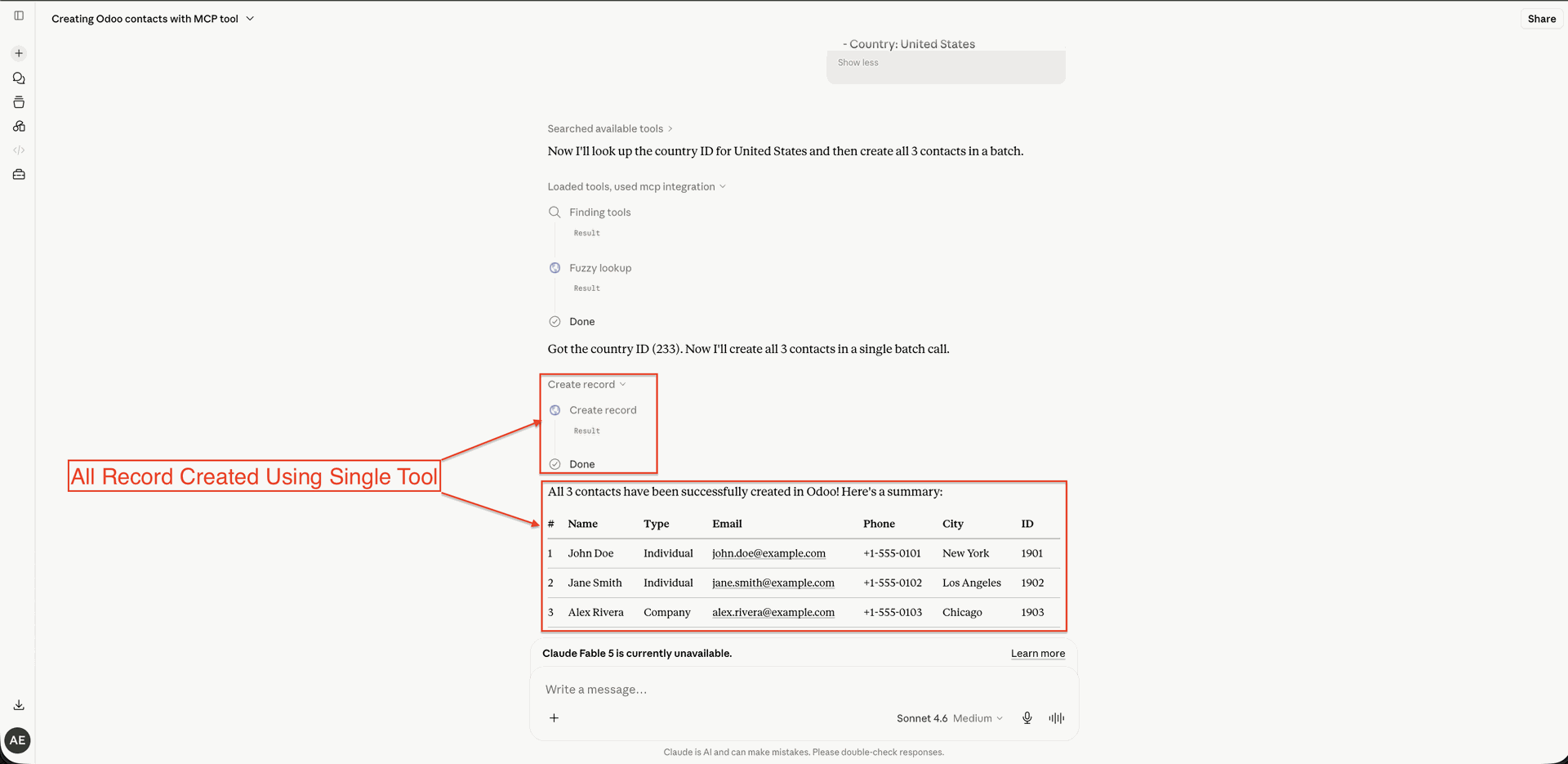Click the Phone column header
1568x764 pixels.
pos(879,524)
